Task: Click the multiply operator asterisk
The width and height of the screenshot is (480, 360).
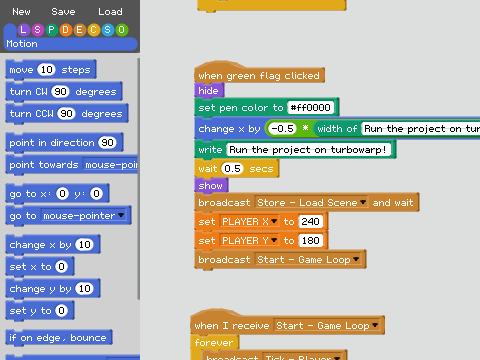Action: click(305, 129)
